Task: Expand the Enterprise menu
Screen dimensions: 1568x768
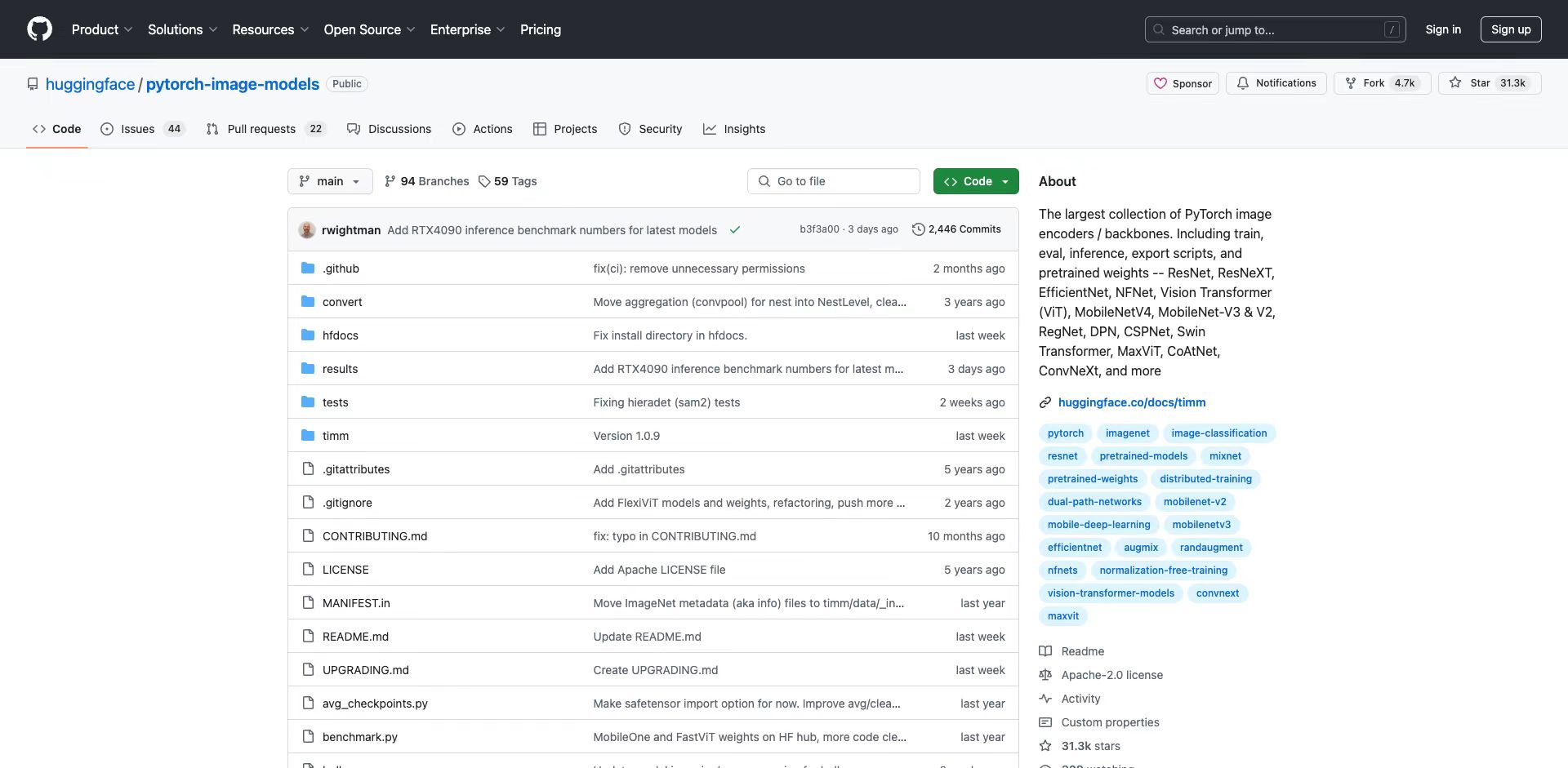Action: coord(467,29)
